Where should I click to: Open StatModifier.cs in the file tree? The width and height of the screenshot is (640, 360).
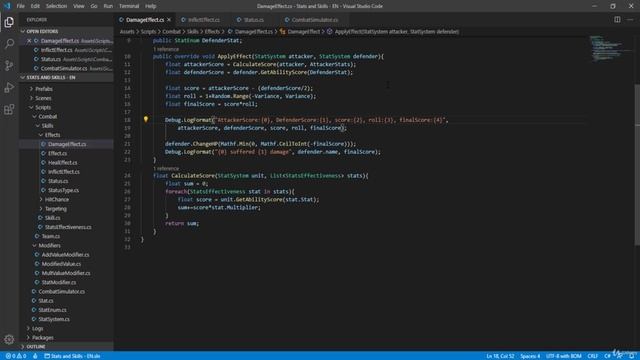click(x=59, y=282)
